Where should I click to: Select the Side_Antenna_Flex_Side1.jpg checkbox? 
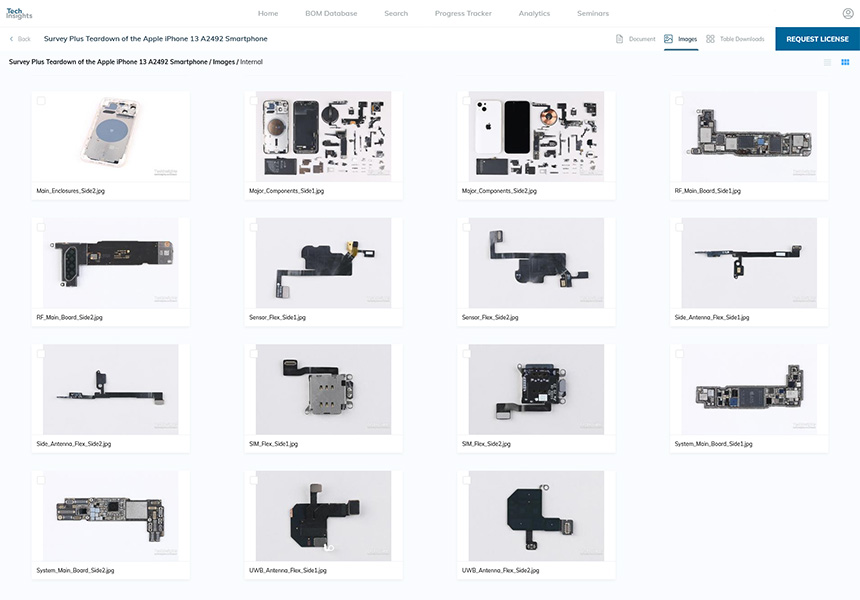[x=679, y=227]
